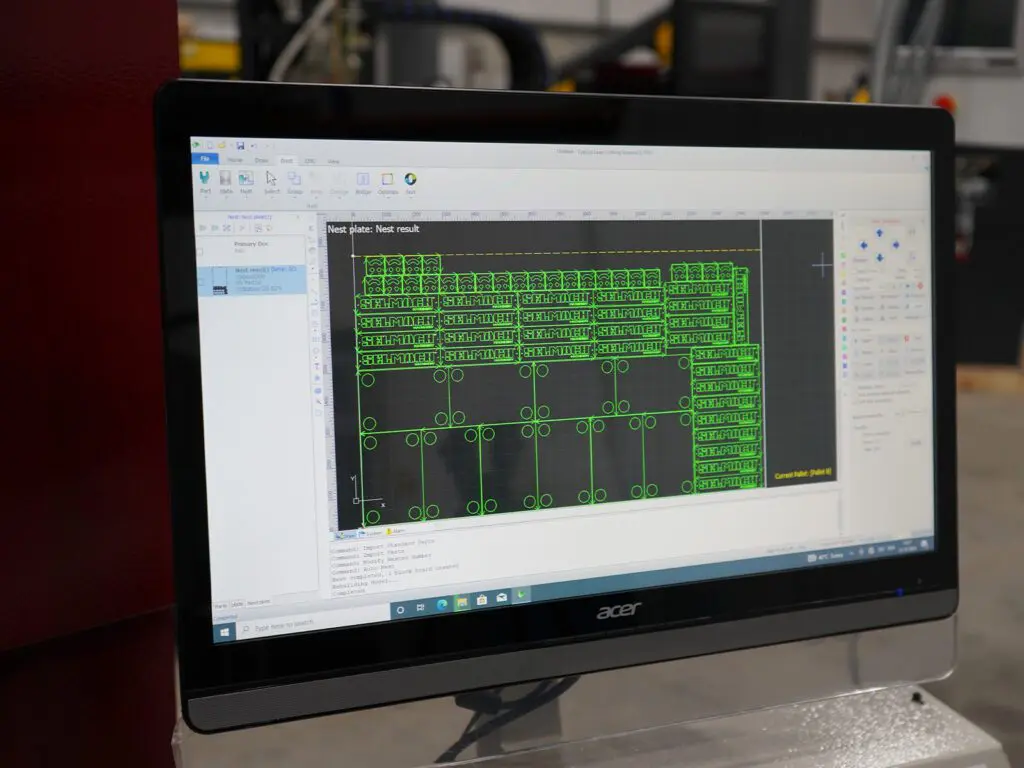
Task: Click the green layer color swatch at top of layer strip
Action: (x=843, y=256)
